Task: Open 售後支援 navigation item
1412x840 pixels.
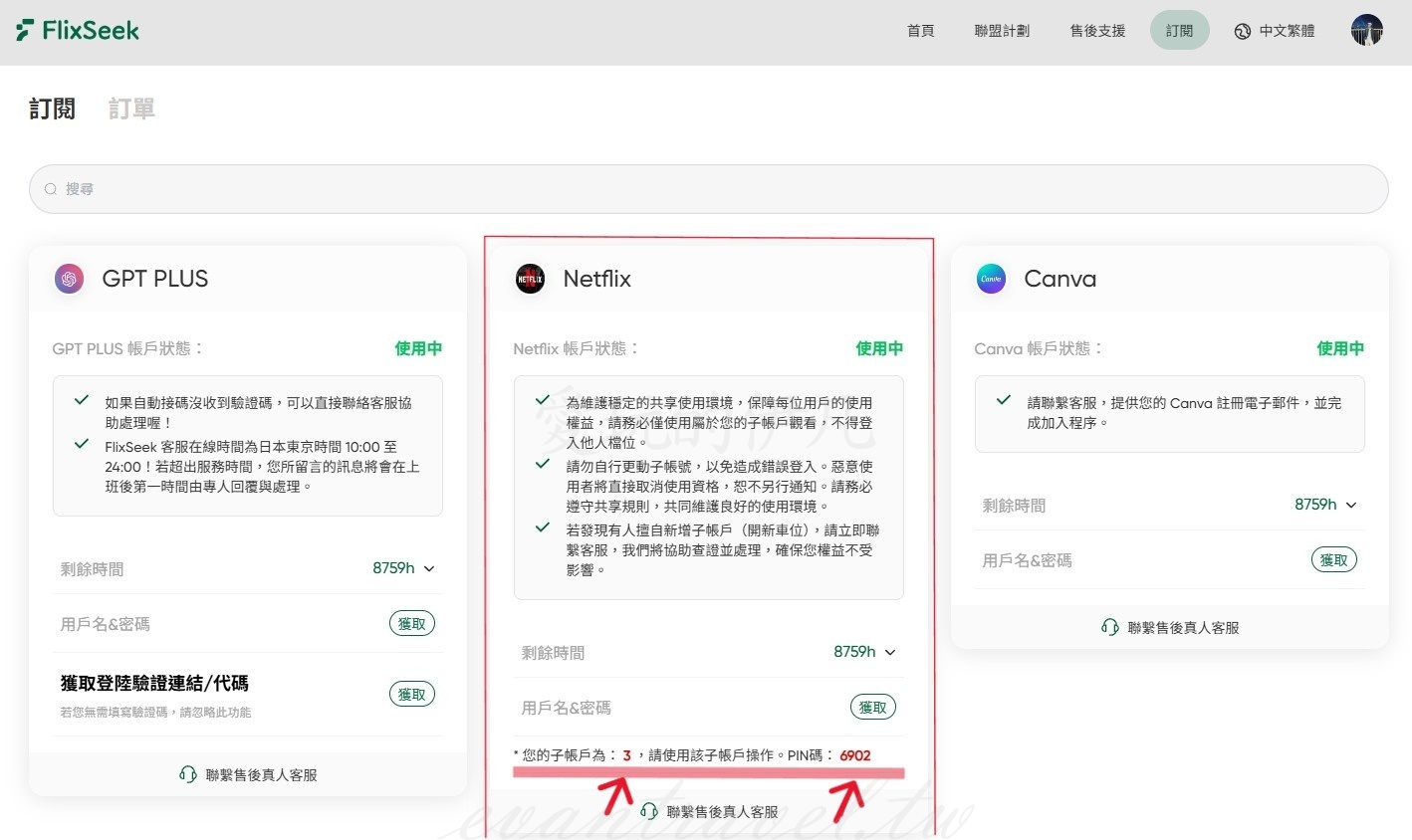Action: [x=1097, y=31]
